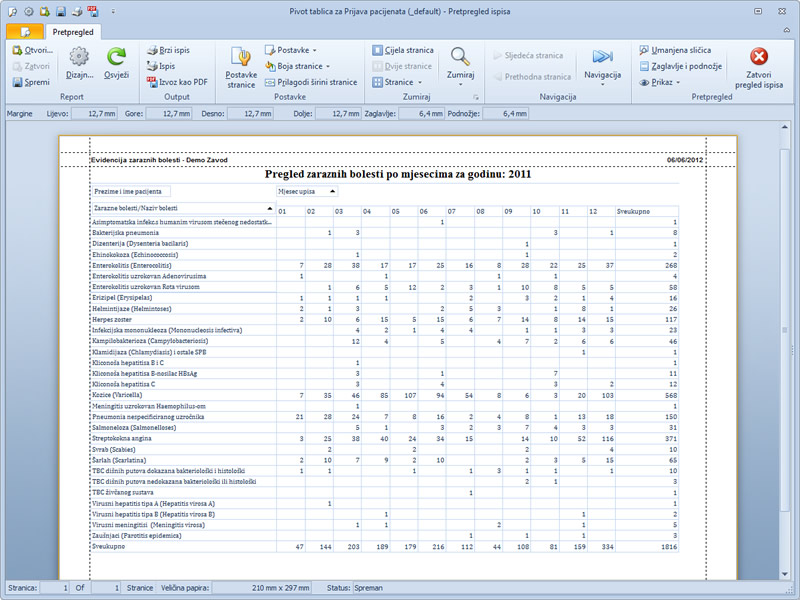Screen dimensions: 800x600
Task: Click the Sveukupno column header
Action: click(x=646, y=211)
